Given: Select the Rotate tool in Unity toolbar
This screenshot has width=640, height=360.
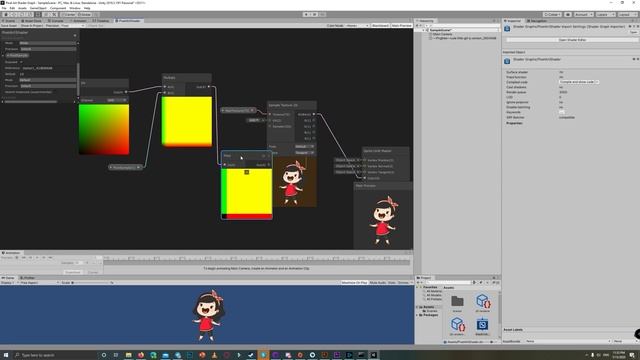Looking at the screenshot, I should (22, 15).
